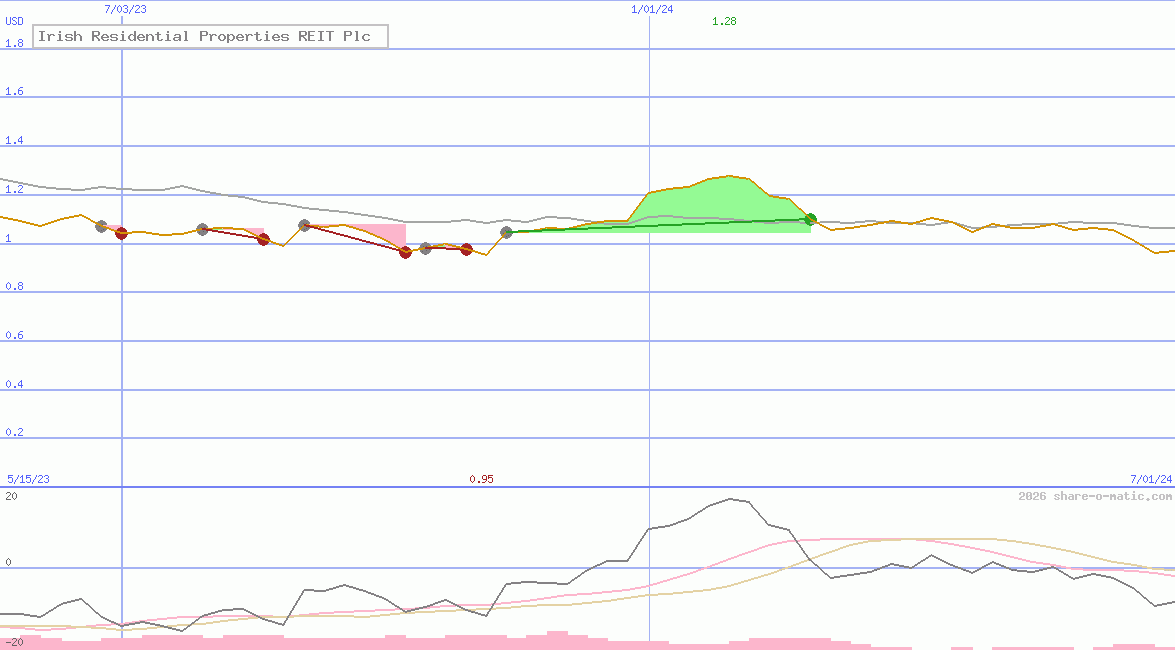Click the 0.2 price axis label
1175x650 pixels.
(x=14, y=433)
